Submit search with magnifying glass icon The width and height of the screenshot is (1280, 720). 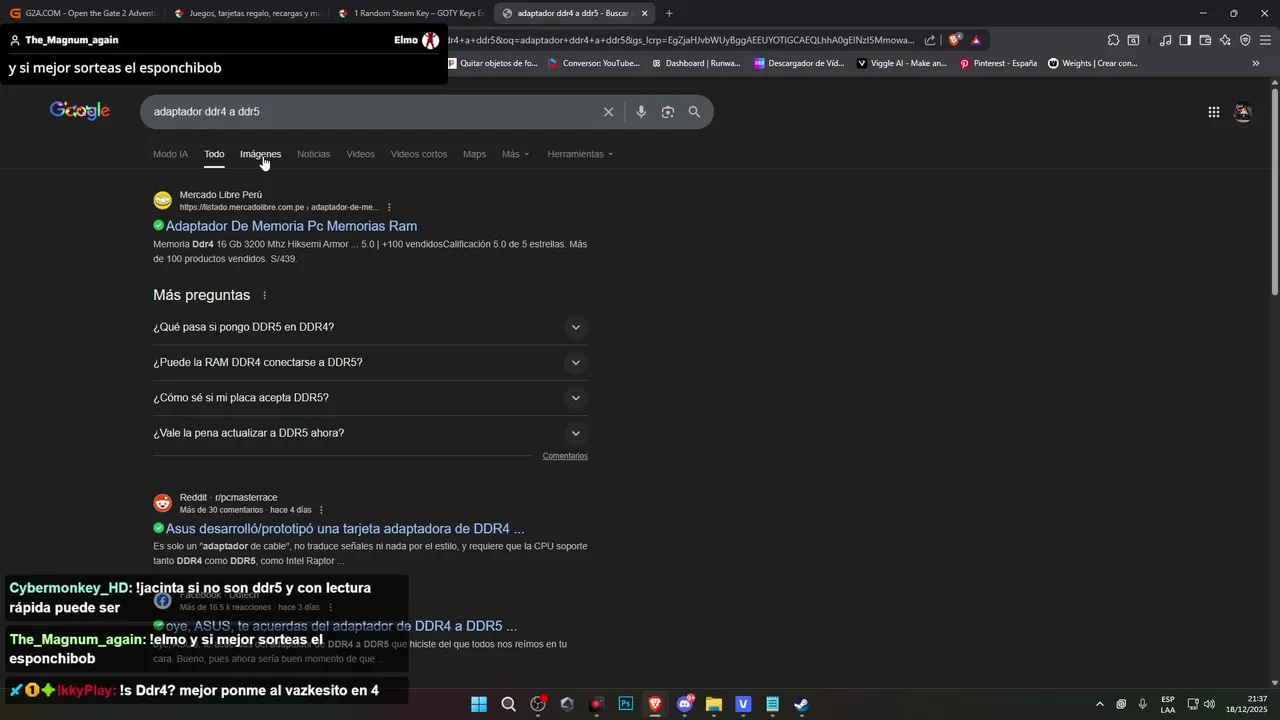[x=694, y=112]
